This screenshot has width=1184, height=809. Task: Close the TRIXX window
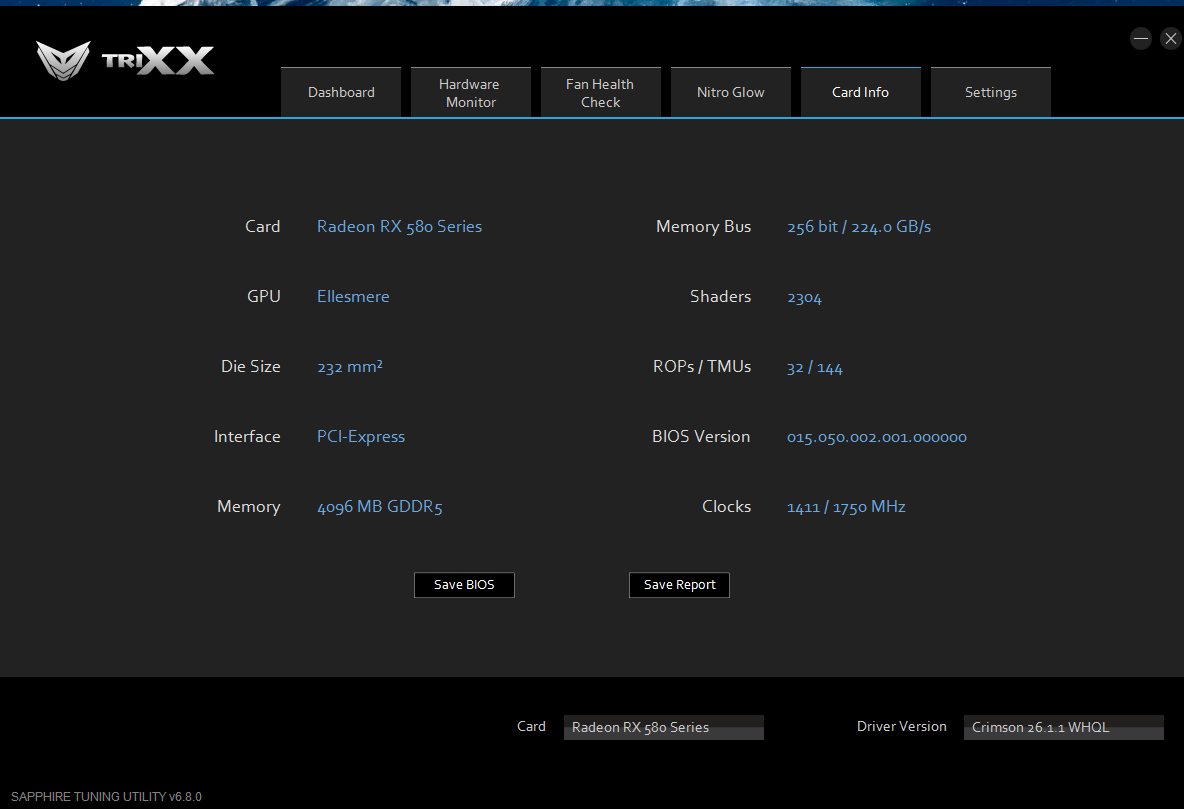pyautogui.click(x=1170, y=39)
